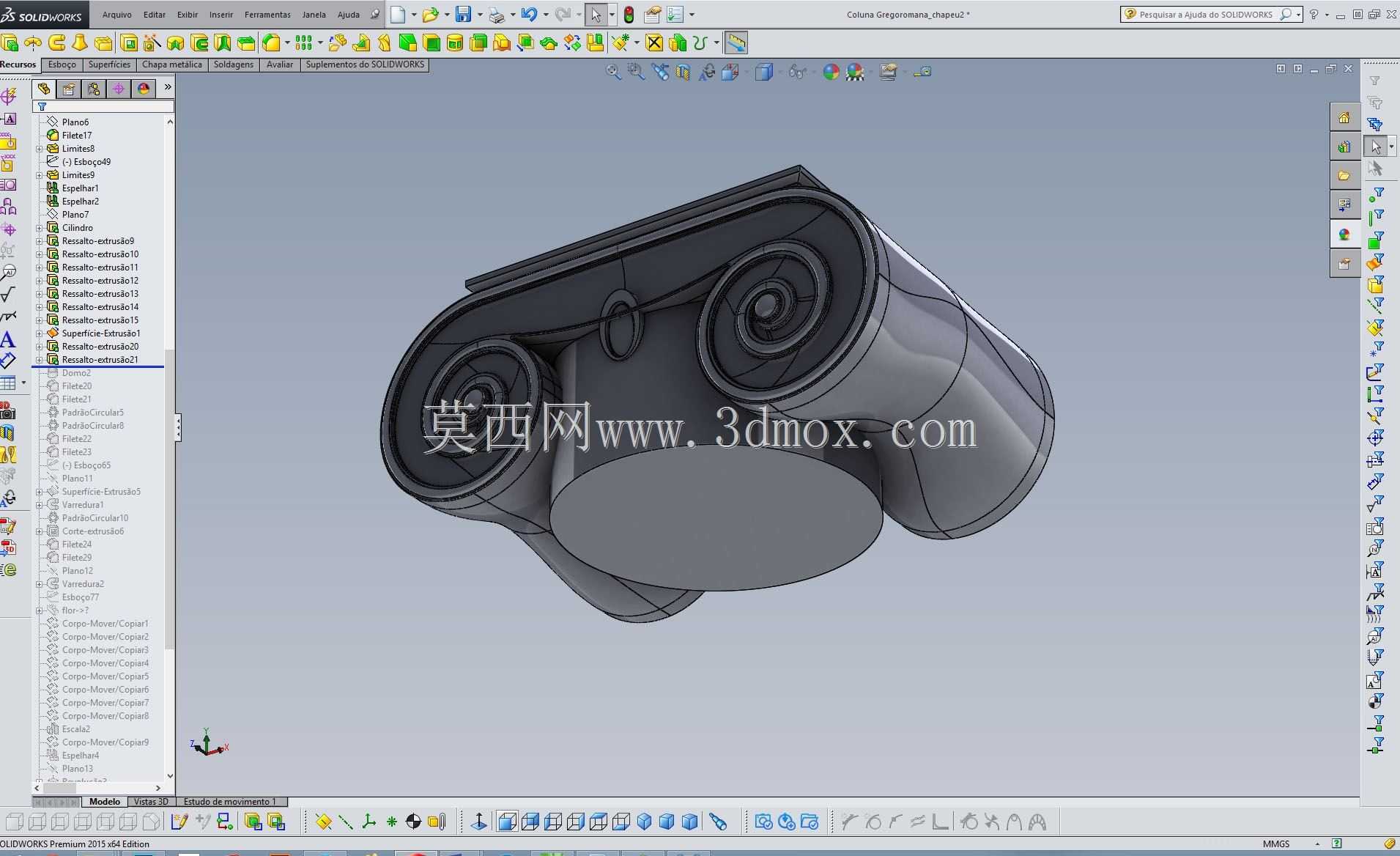The width and height of the screenshot is (1400, 856).
Task: Open the DisplayManager tab icon
Action: pyautogui.click(x=144, y=89)
